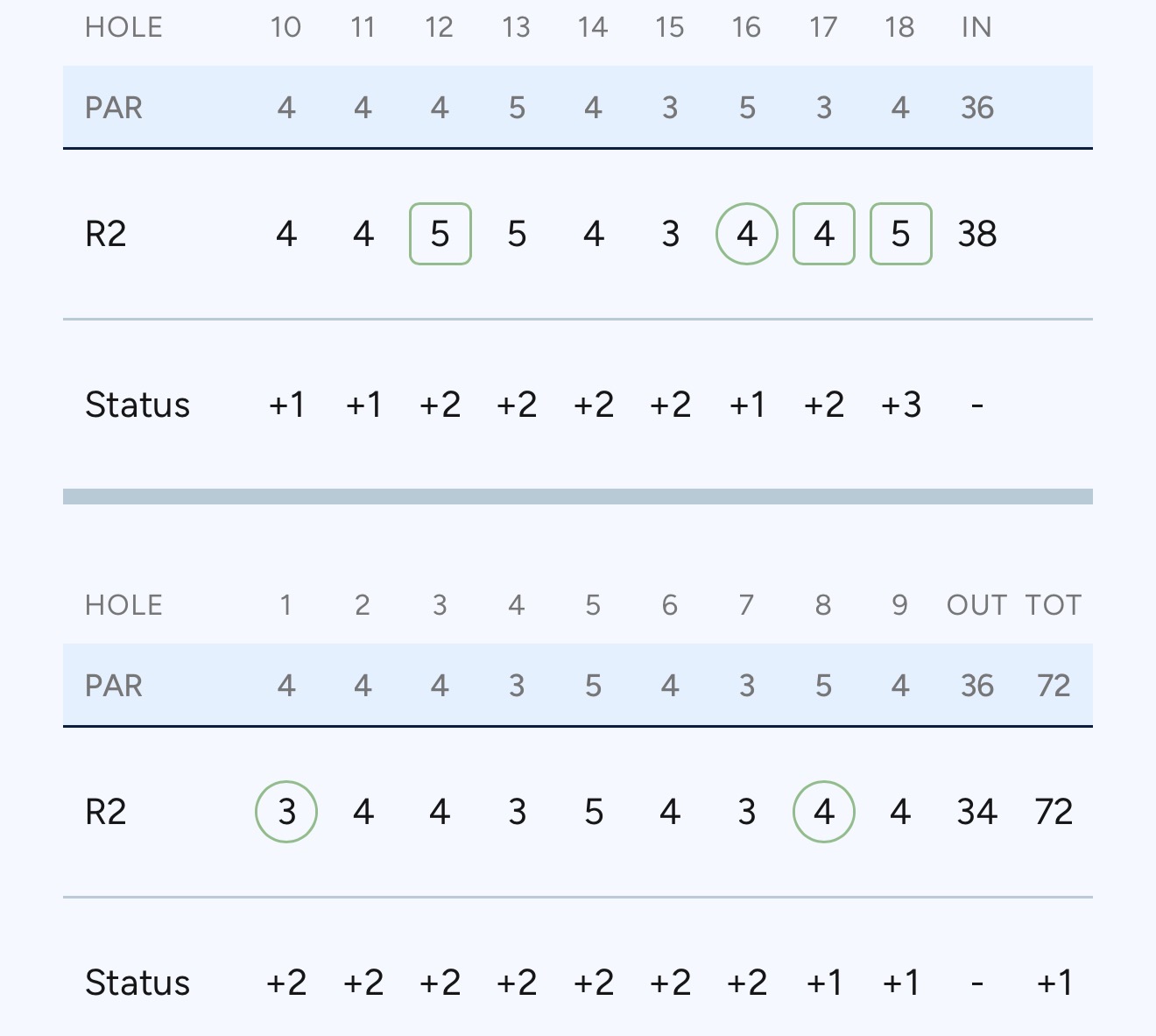The height and width of the screenshot is (1036, 1156).
Task: Click the par 72 total value
Action: (1054, 686)
